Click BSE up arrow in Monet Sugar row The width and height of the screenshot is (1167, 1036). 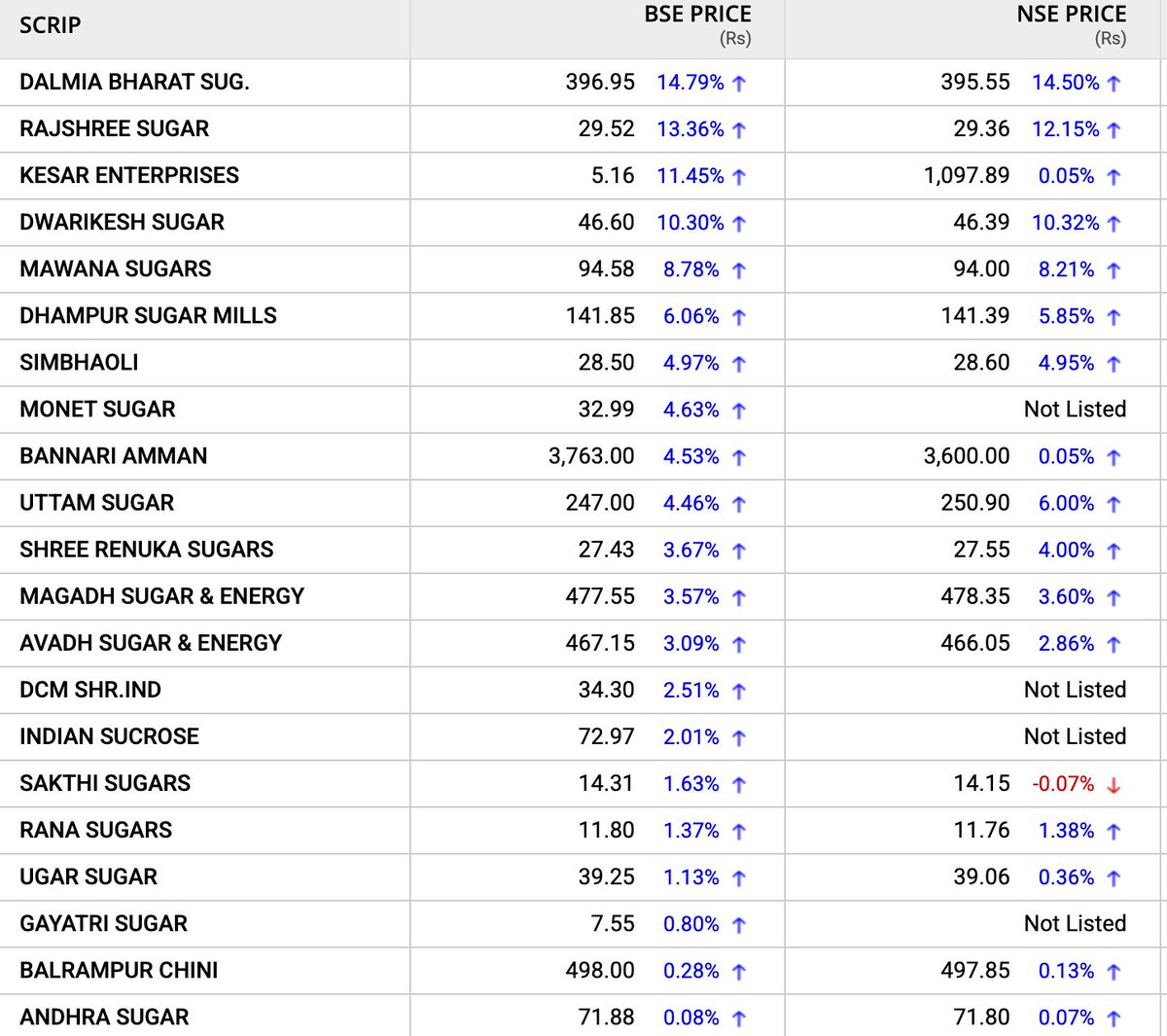click(x=738, y=411)
